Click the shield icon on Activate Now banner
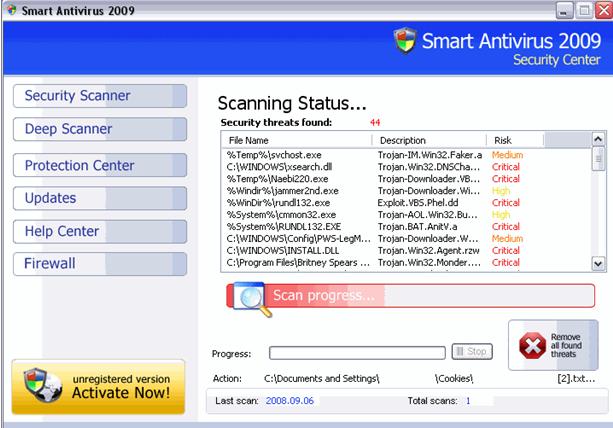Screen dimensions: 613x428 [42, 385]
